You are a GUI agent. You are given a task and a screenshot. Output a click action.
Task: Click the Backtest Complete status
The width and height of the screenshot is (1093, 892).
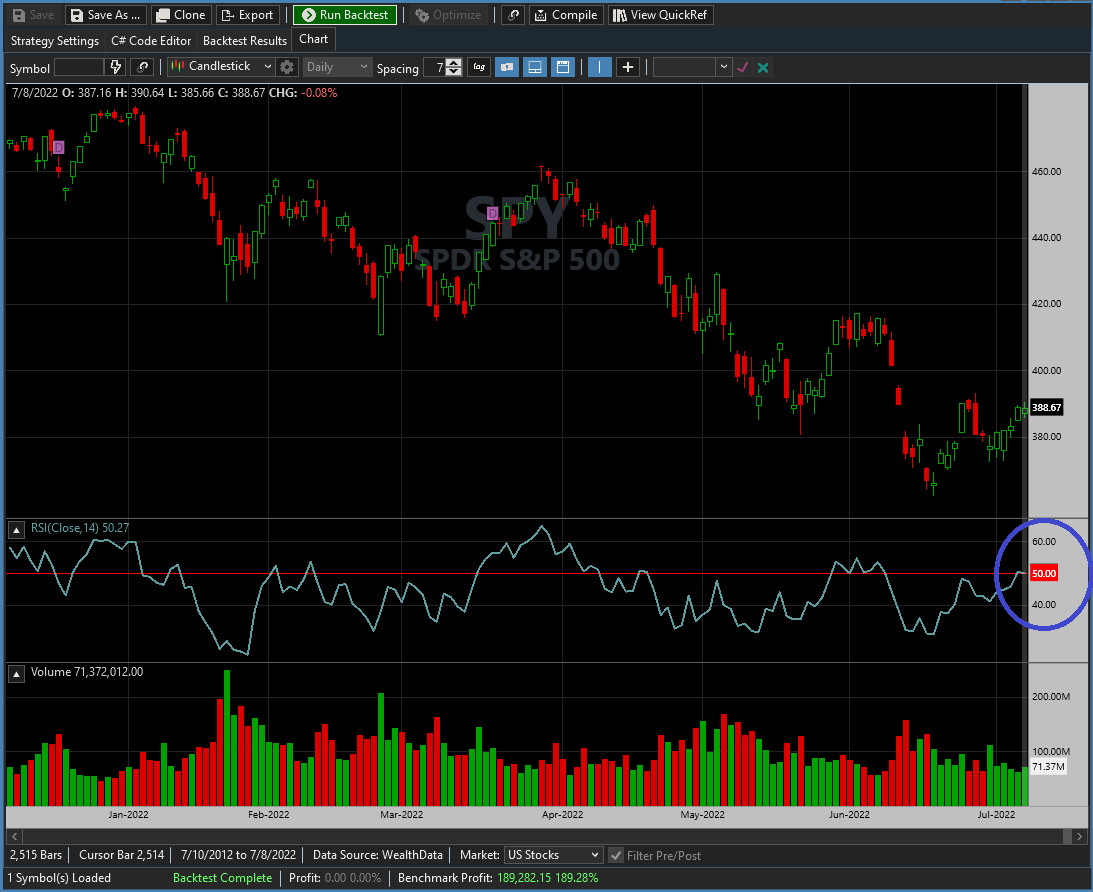222,878
